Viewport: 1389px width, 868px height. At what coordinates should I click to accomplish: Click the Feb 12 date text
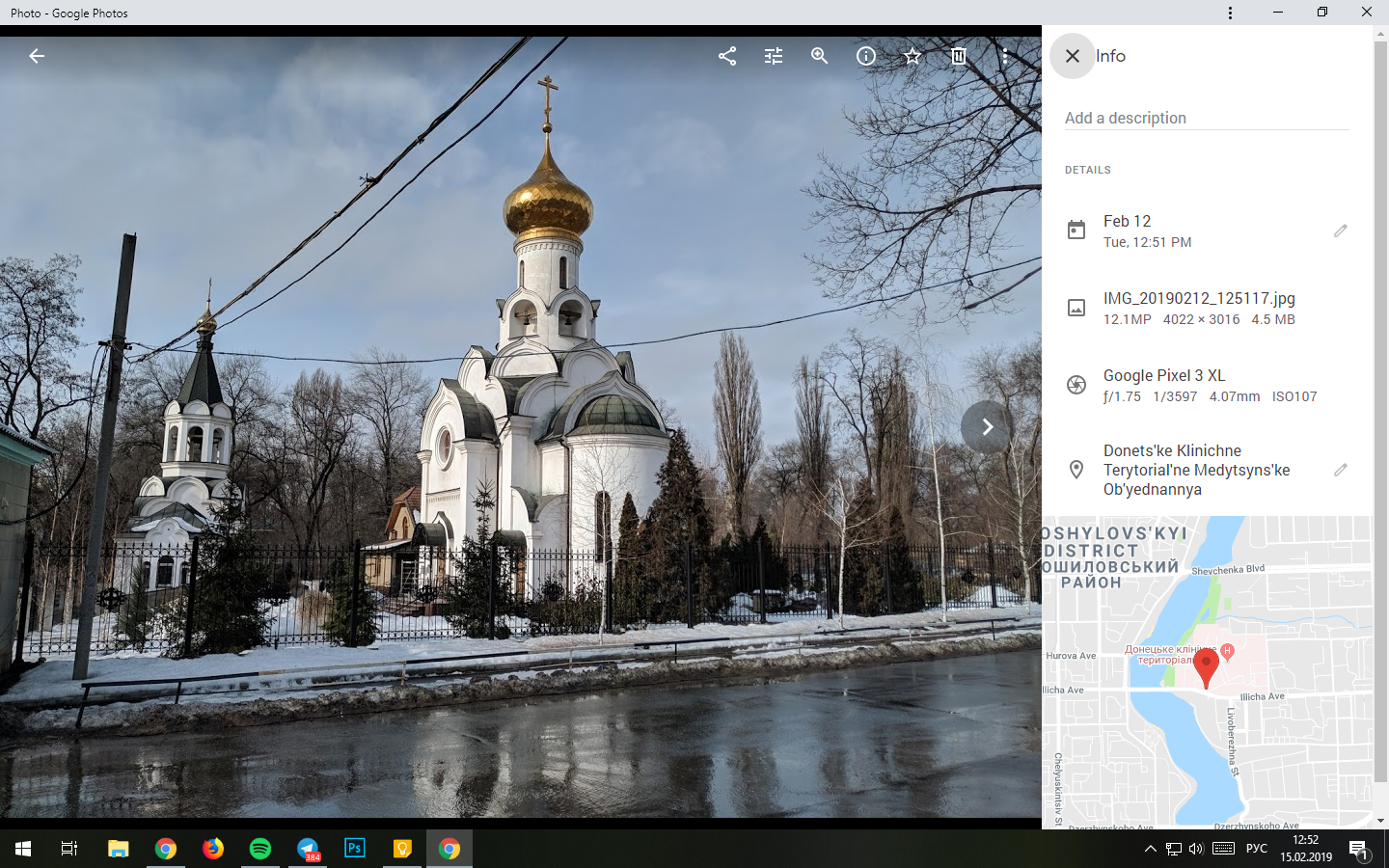1128,221
